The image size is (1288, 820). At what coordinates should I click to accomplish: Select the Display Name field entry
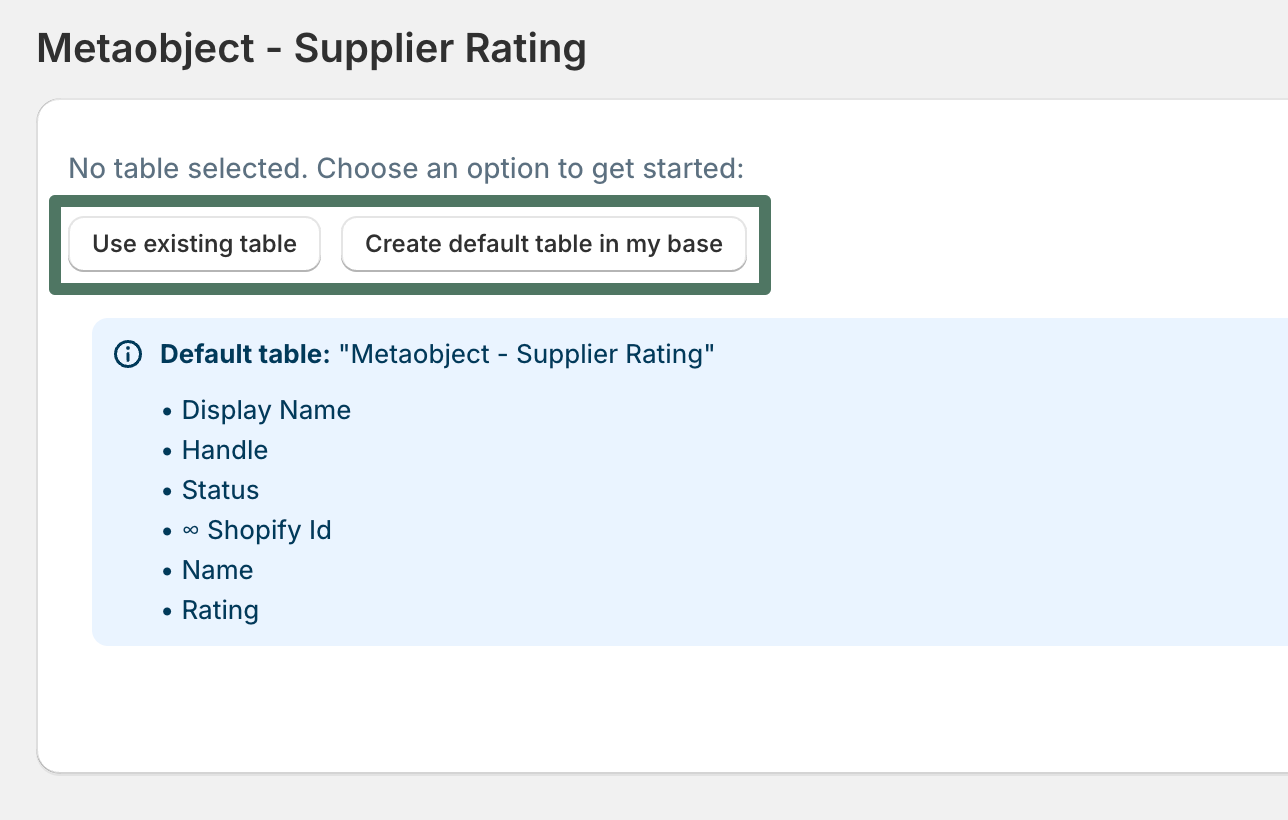click(266, 410)
